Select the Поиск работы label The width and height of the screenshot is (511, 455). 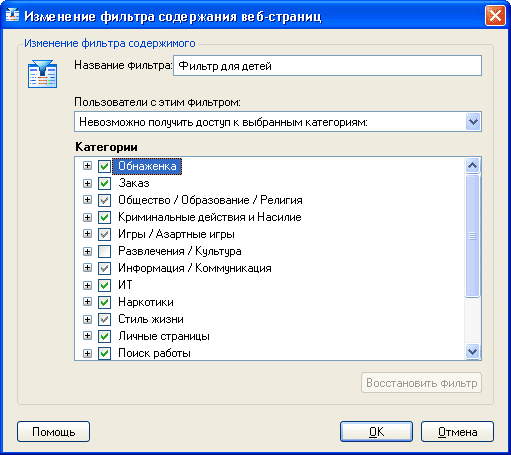click(x=154, y=353)
